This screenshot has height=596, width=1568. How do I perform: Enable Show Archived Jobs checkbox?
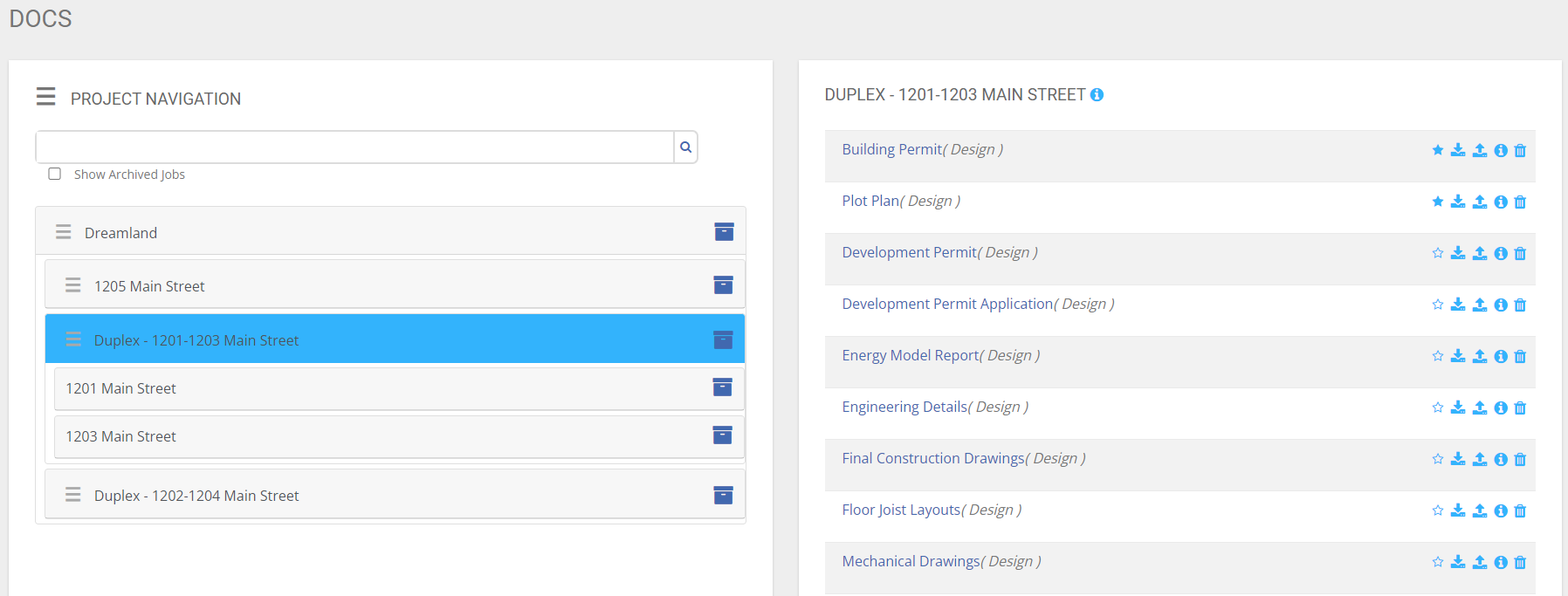(x=55, y=174)
